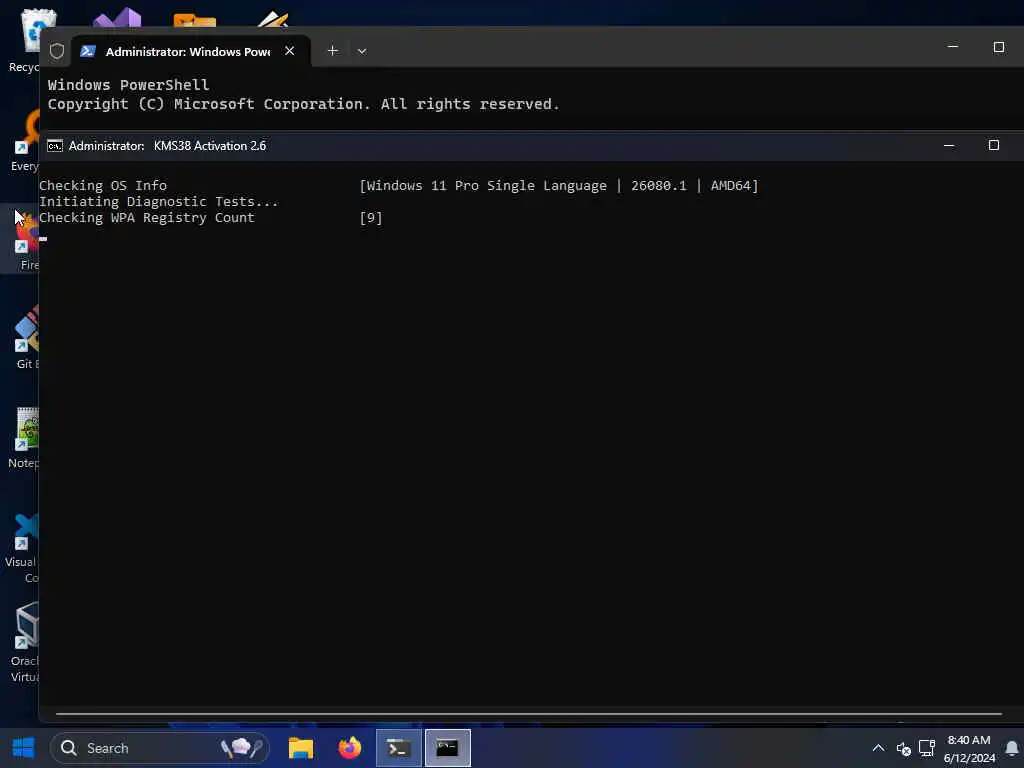The image size is (1024, 768).
Task: Open File Explorer from the taskbar
Action: pyautogui.click(x=301, y=748)
